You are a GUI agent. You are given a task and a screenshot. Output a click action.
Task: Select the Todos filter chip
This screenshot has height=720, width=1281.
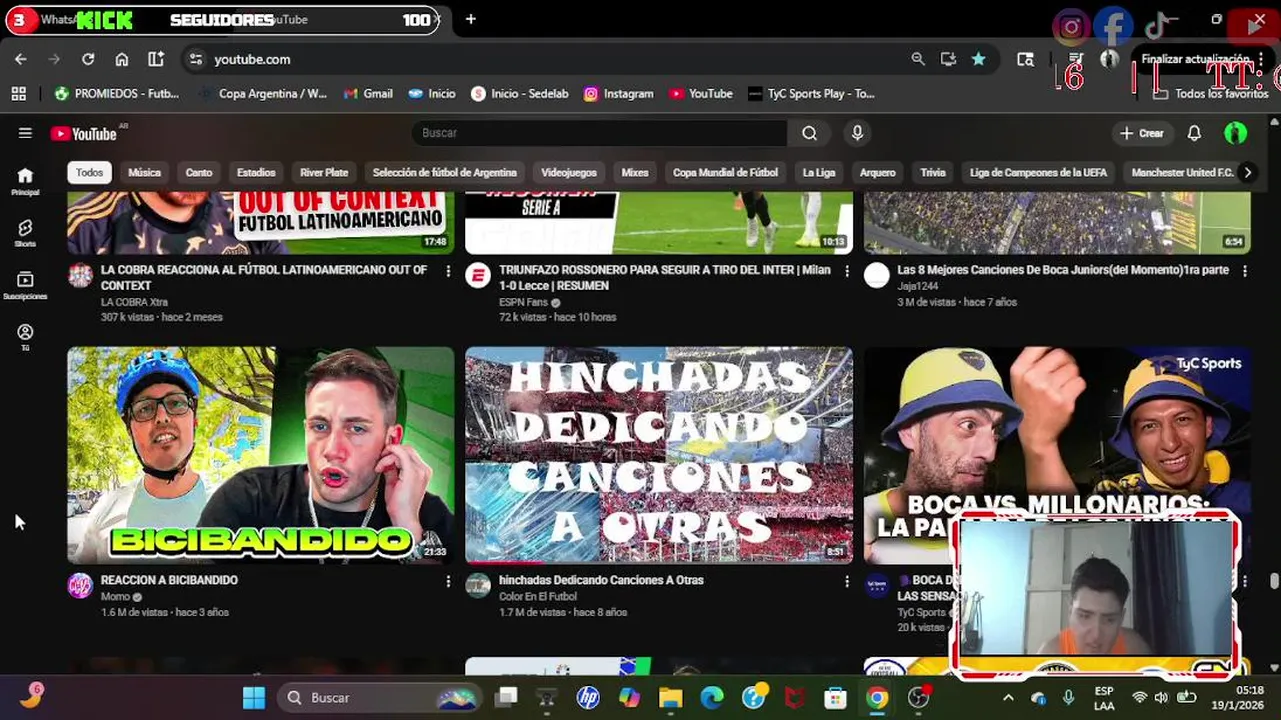(89, 172)
